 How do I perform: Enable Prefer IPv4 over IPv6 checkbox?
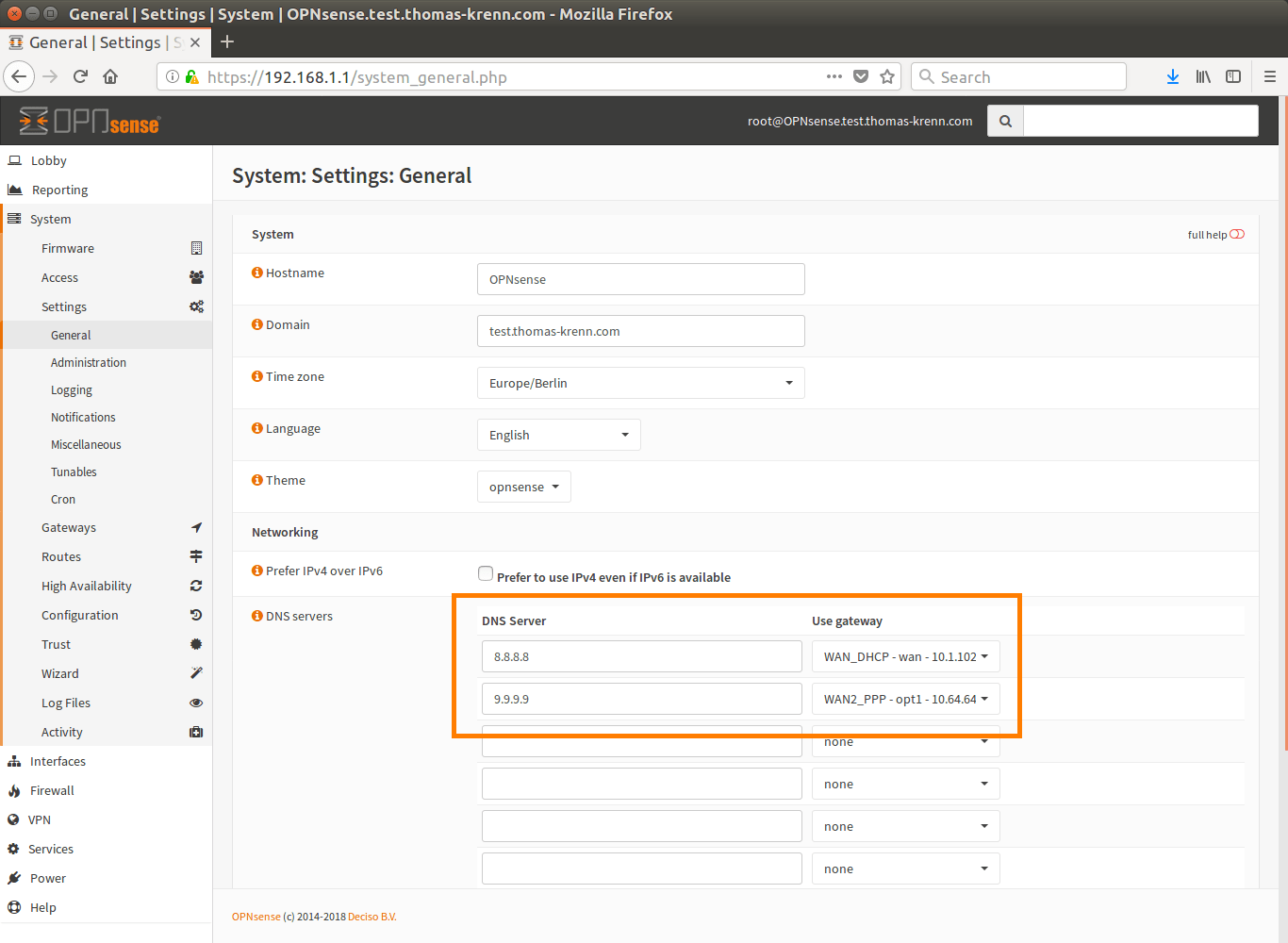point(486,573)
